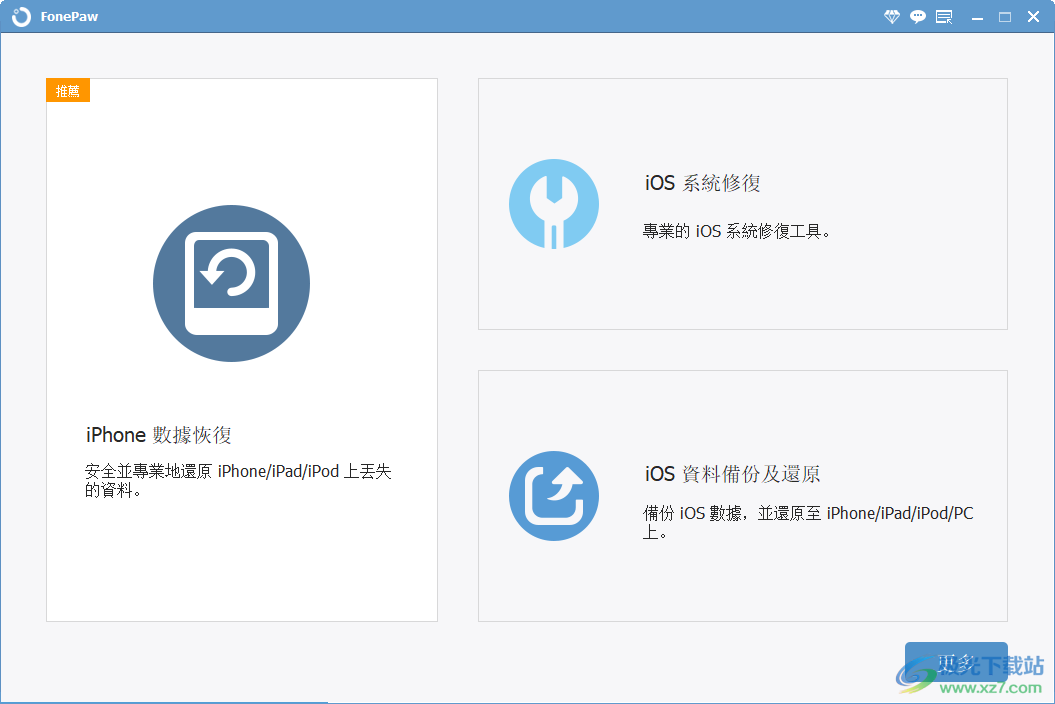This screenshot has width=1055, height=704.
Task: Click the iOS 資料備份及還原 title text
Action: coord(731,473)
